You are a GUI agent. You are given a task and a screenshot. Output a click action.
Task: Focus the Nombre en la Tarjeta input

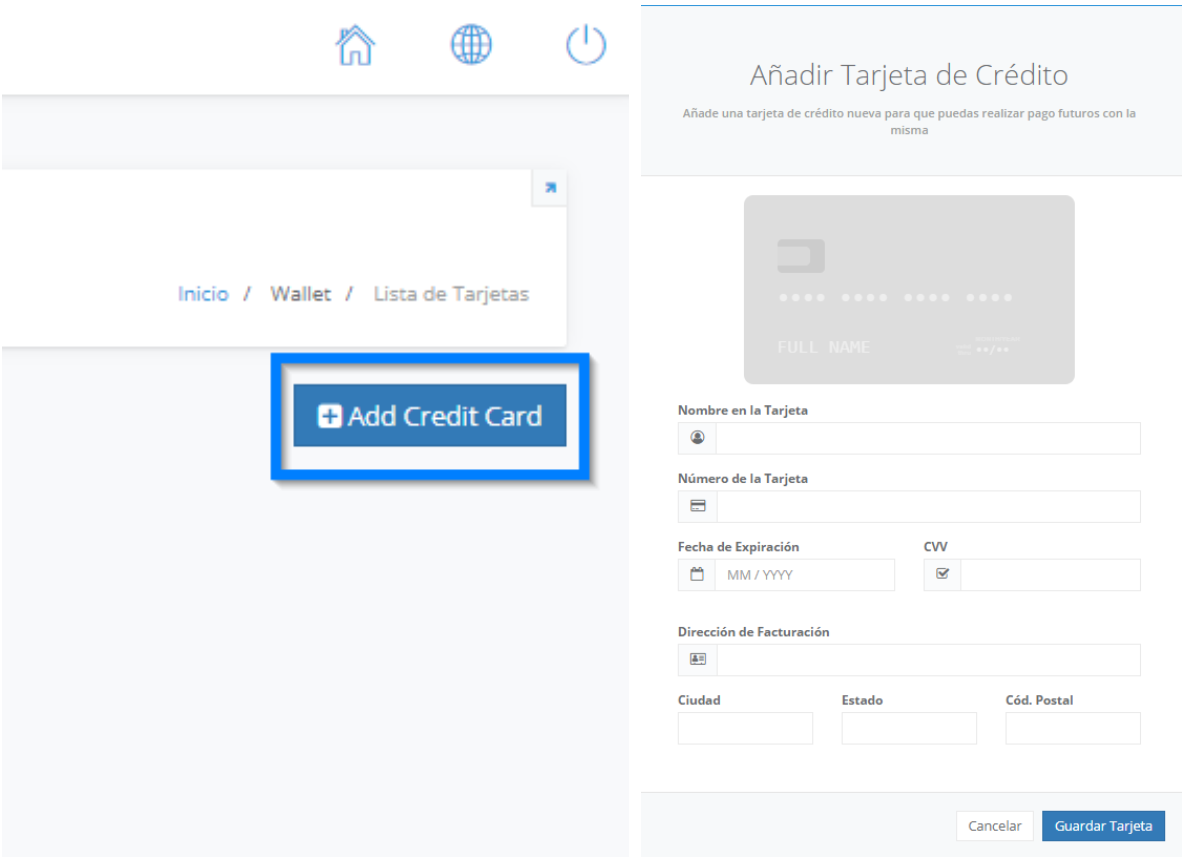pos(928,438)
